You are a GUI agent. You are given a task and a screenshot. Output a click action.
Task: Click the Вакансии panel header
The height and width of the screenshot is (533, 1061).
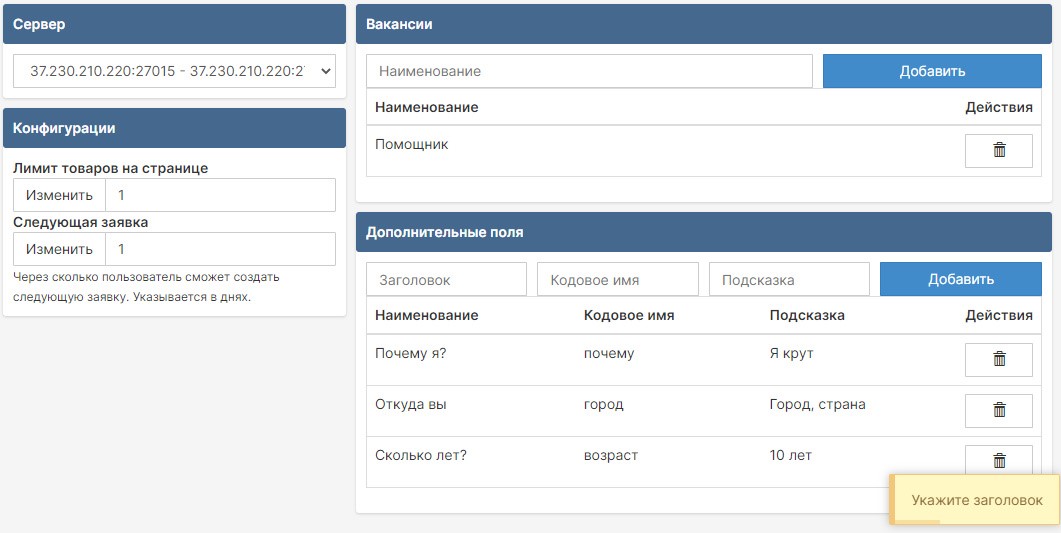click(x=703, y=24)
